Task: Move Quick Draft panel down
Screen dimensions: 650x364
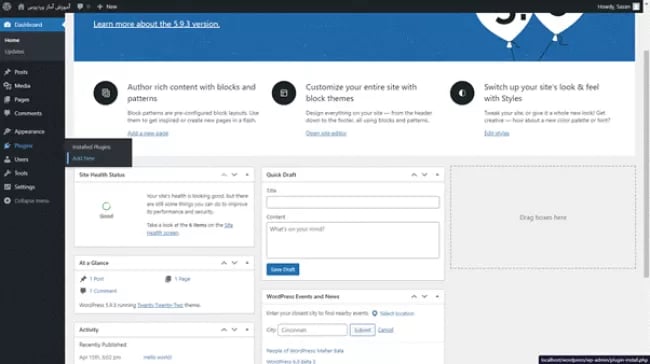Action: tap(424, 175)
